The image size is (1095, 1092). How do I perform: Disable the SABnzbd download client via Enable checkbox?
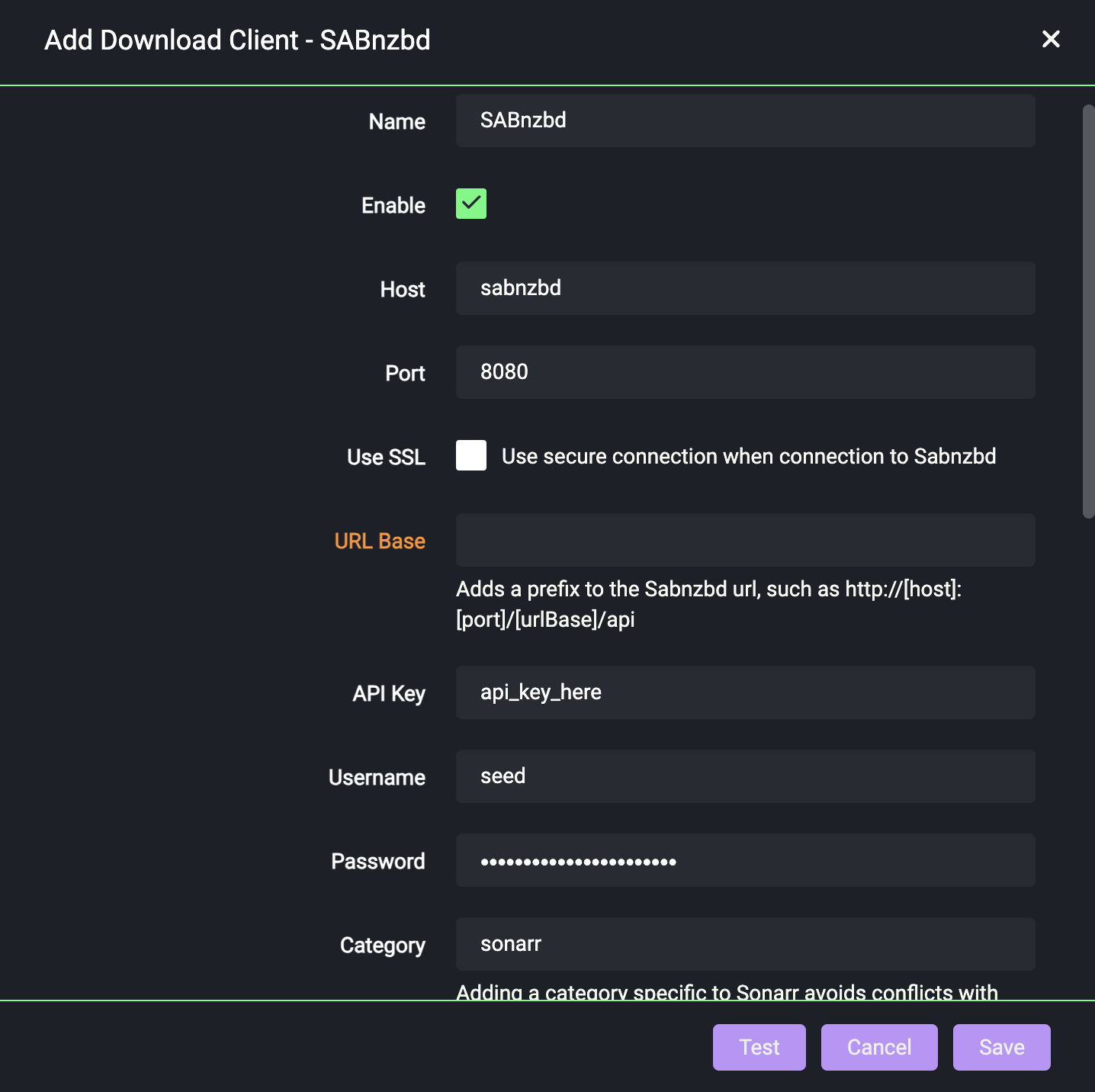coord(470,204)
